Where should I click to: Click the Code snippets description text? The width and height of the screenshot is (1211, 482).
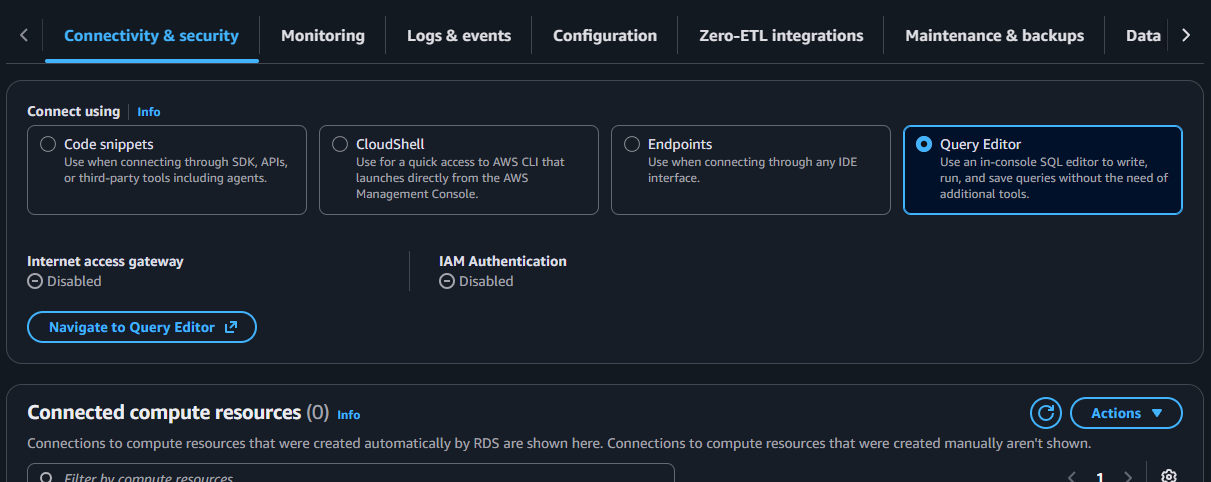click(x=176, y=170)
